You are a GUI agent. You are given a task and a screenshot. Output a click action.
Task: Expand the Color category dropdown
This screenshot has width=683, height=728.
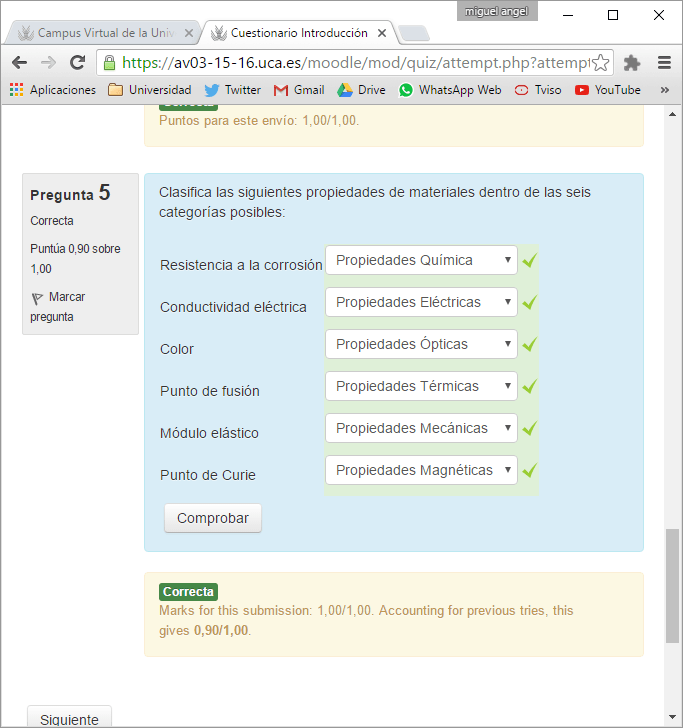421,344
